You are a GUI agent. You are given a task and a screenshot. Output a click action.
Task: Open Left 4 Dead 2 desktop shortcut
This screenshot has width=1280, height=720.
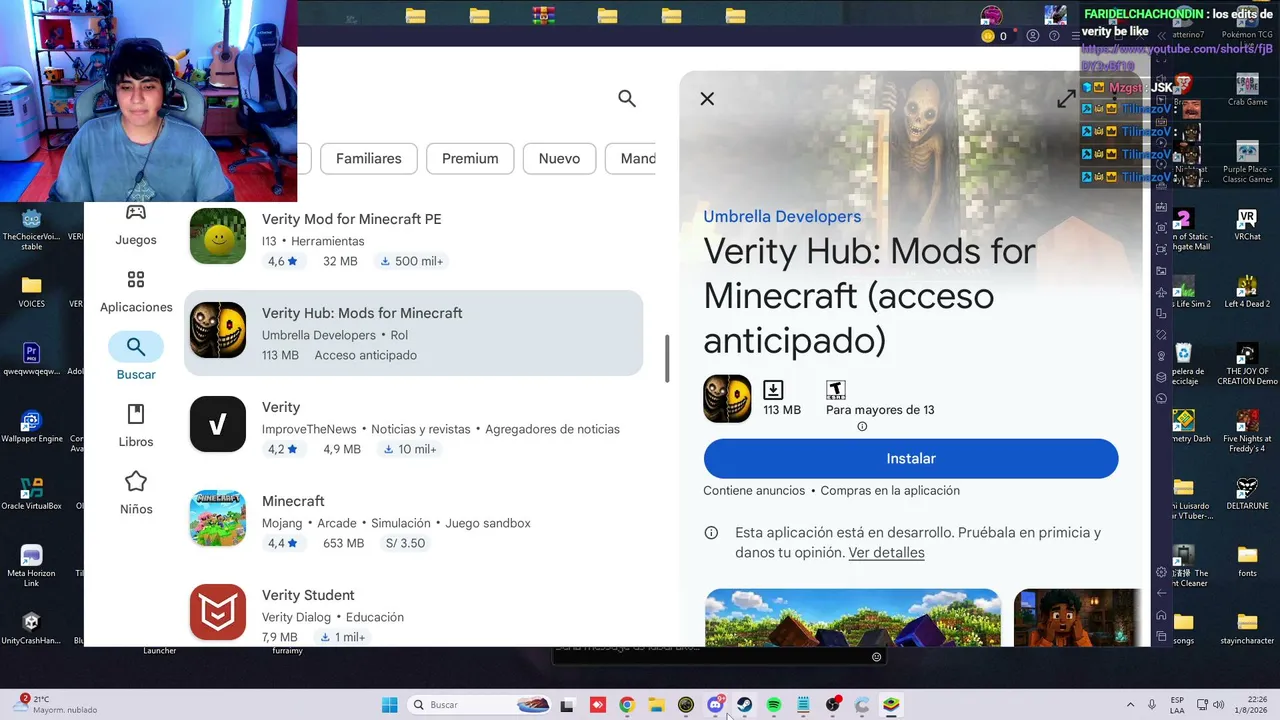coord(1247,291)
